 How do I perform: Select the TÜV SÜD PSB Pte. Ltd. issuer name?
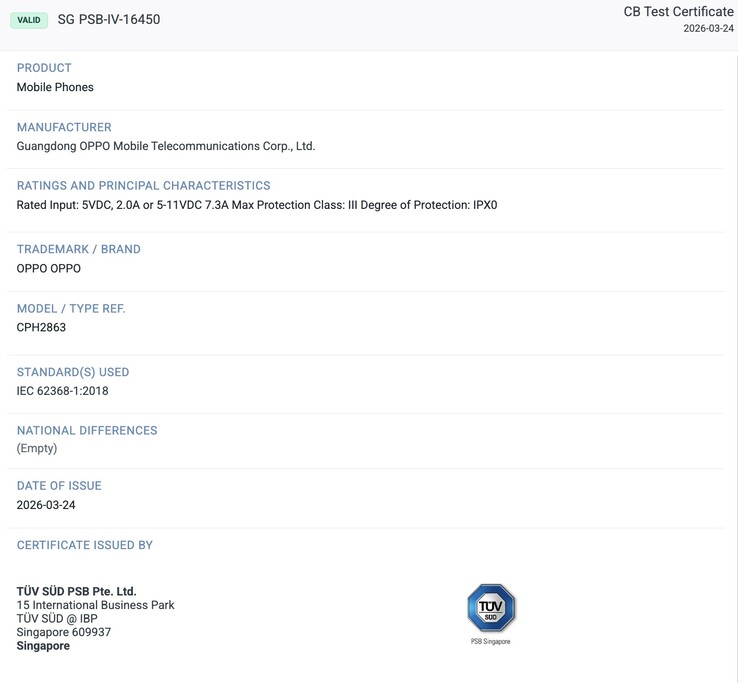(x=76, y=591)
